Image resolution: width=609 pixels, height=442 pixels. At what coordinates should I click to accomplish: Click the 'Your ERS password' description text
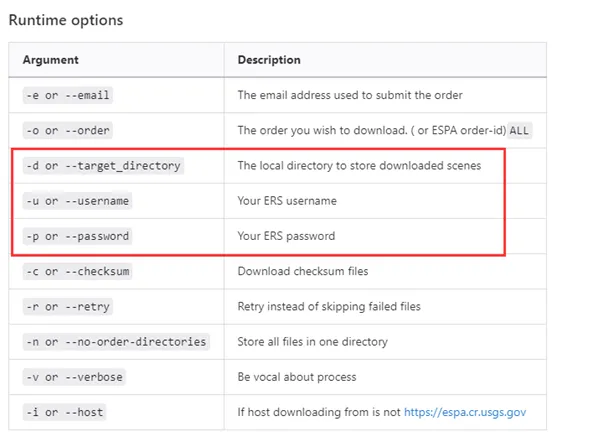(x=286, y=236)
